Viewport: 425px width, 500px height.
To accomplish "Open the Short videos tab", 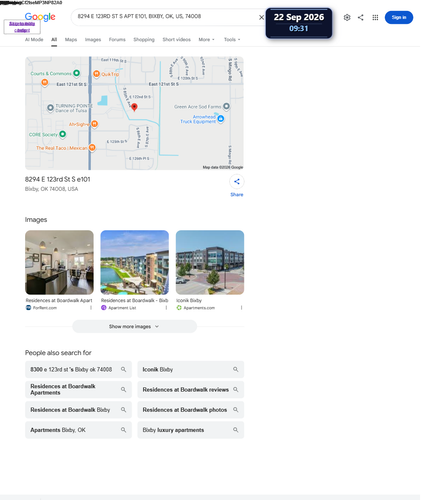I will [177, 39].
